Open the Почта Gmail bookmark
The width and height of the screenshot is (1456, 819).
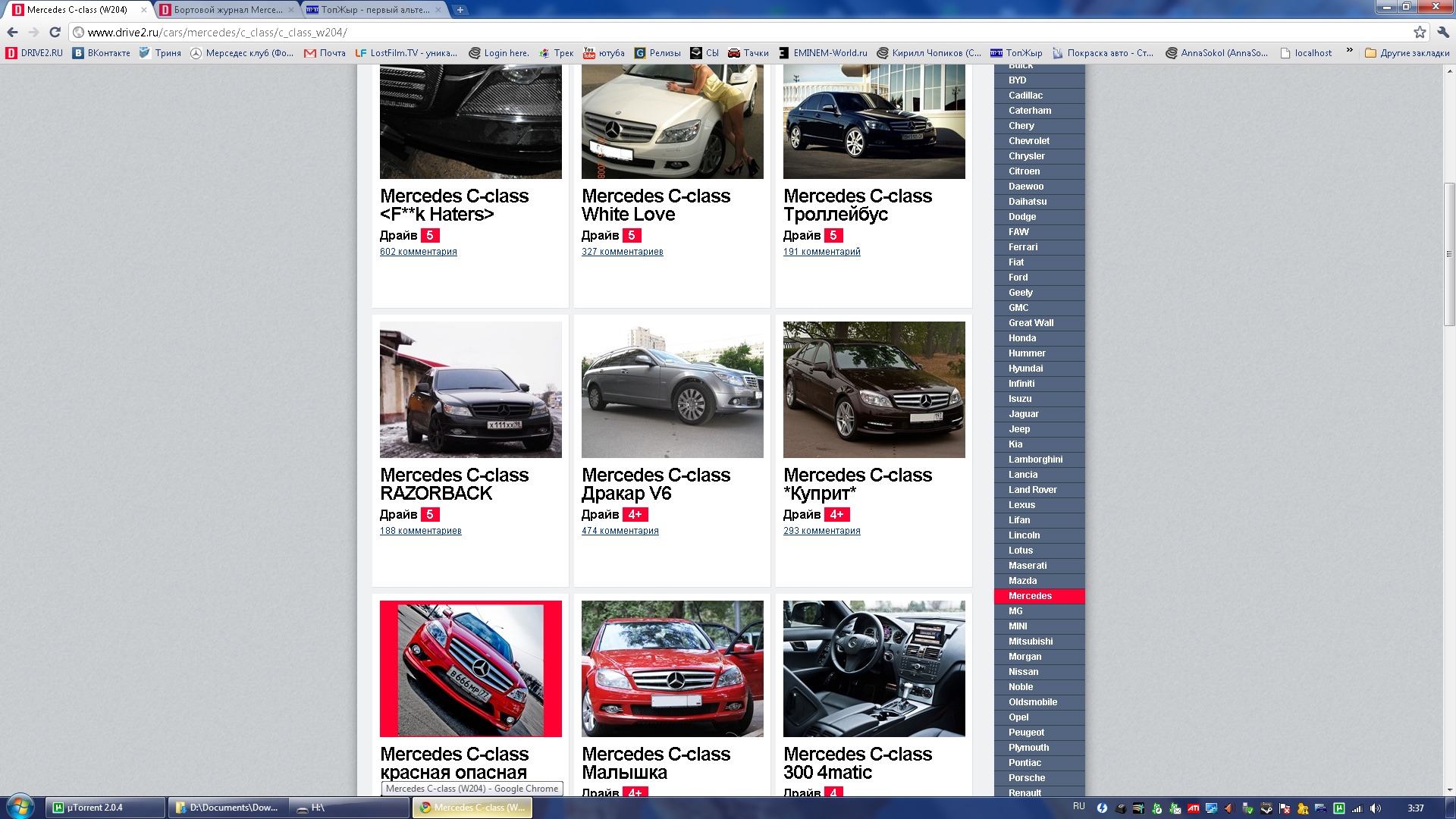(325, 53)
